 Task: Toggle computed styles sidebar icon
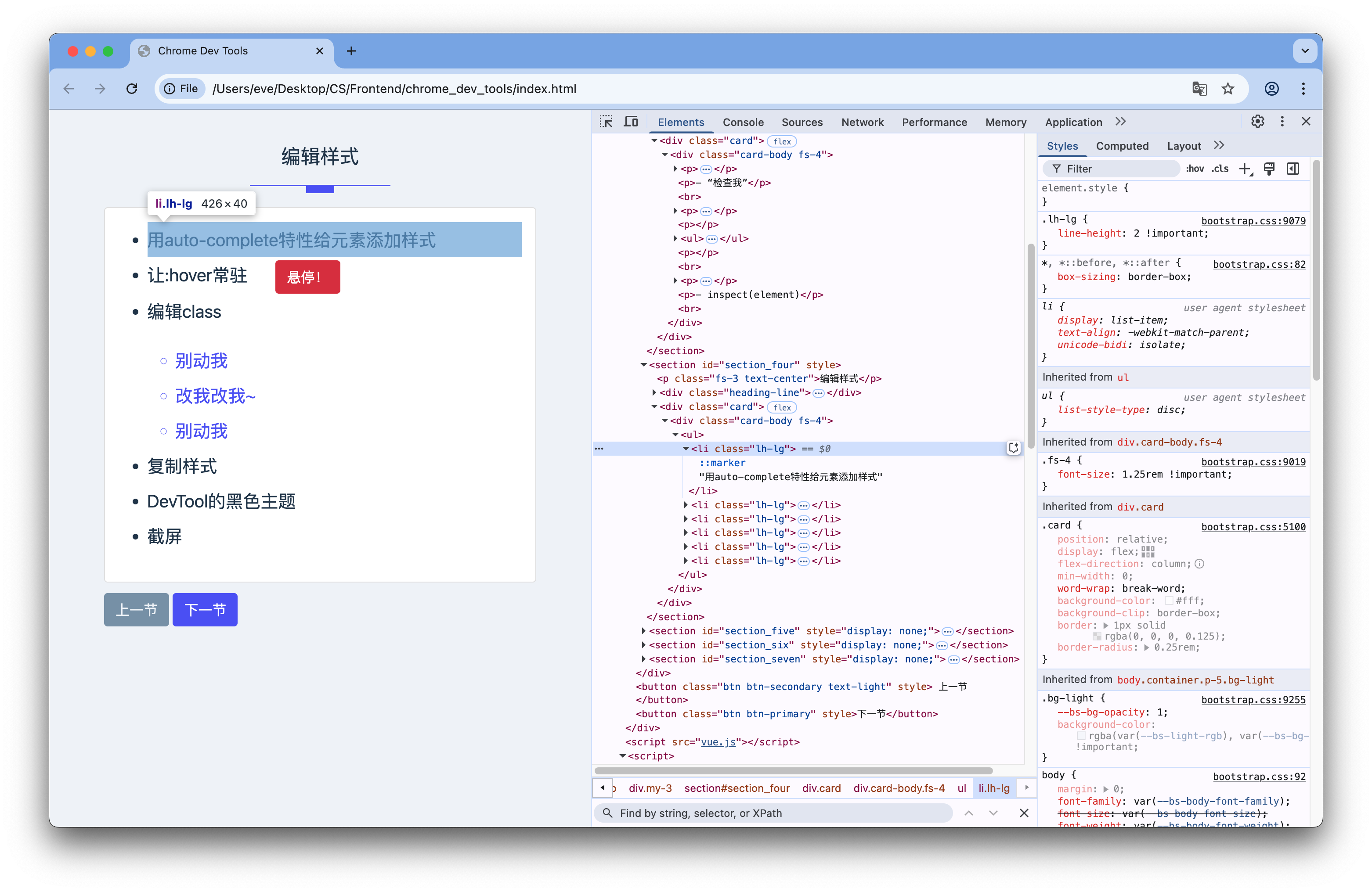coord(1293,169)
